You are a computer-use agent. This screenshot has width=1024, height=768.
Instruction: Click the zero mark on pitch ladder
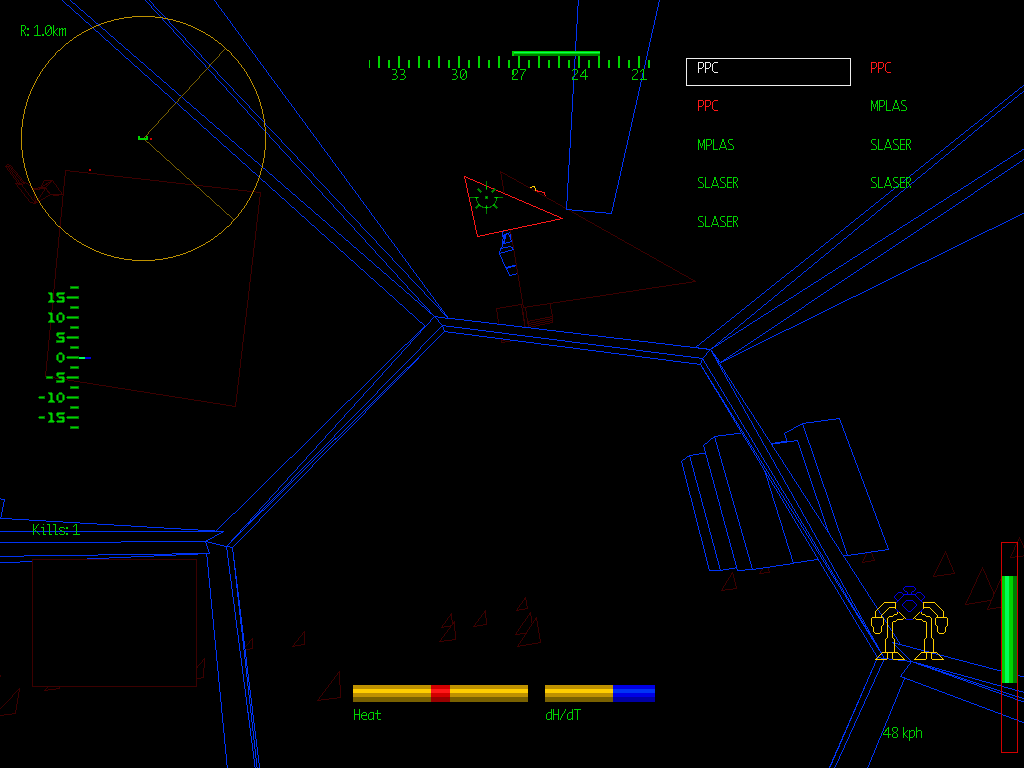62,356
